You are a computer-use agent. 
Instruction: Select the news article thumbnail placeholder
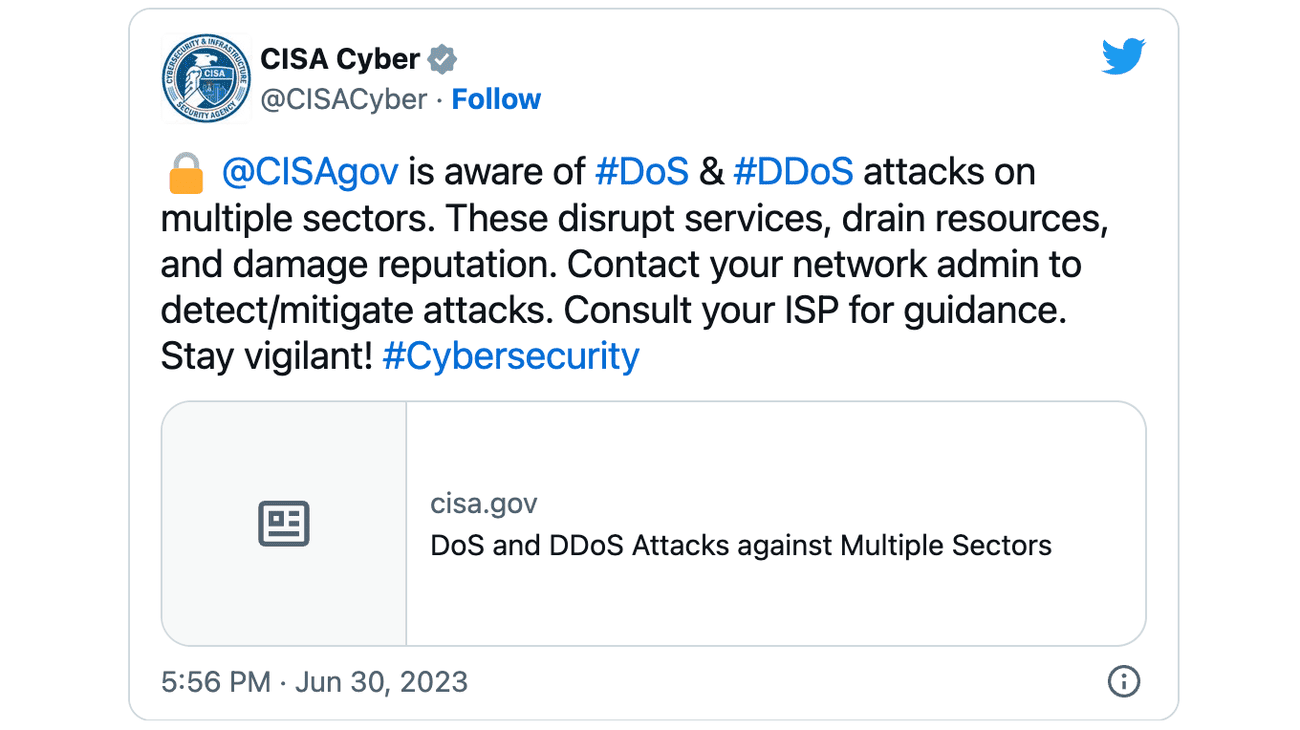click(283, 522)
